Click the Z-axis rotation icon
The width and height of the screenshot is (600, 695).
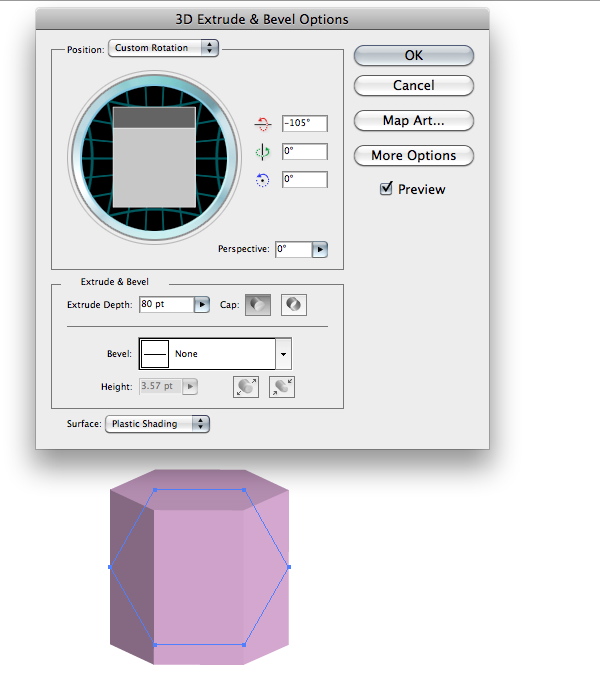click(x=262, y=180)
